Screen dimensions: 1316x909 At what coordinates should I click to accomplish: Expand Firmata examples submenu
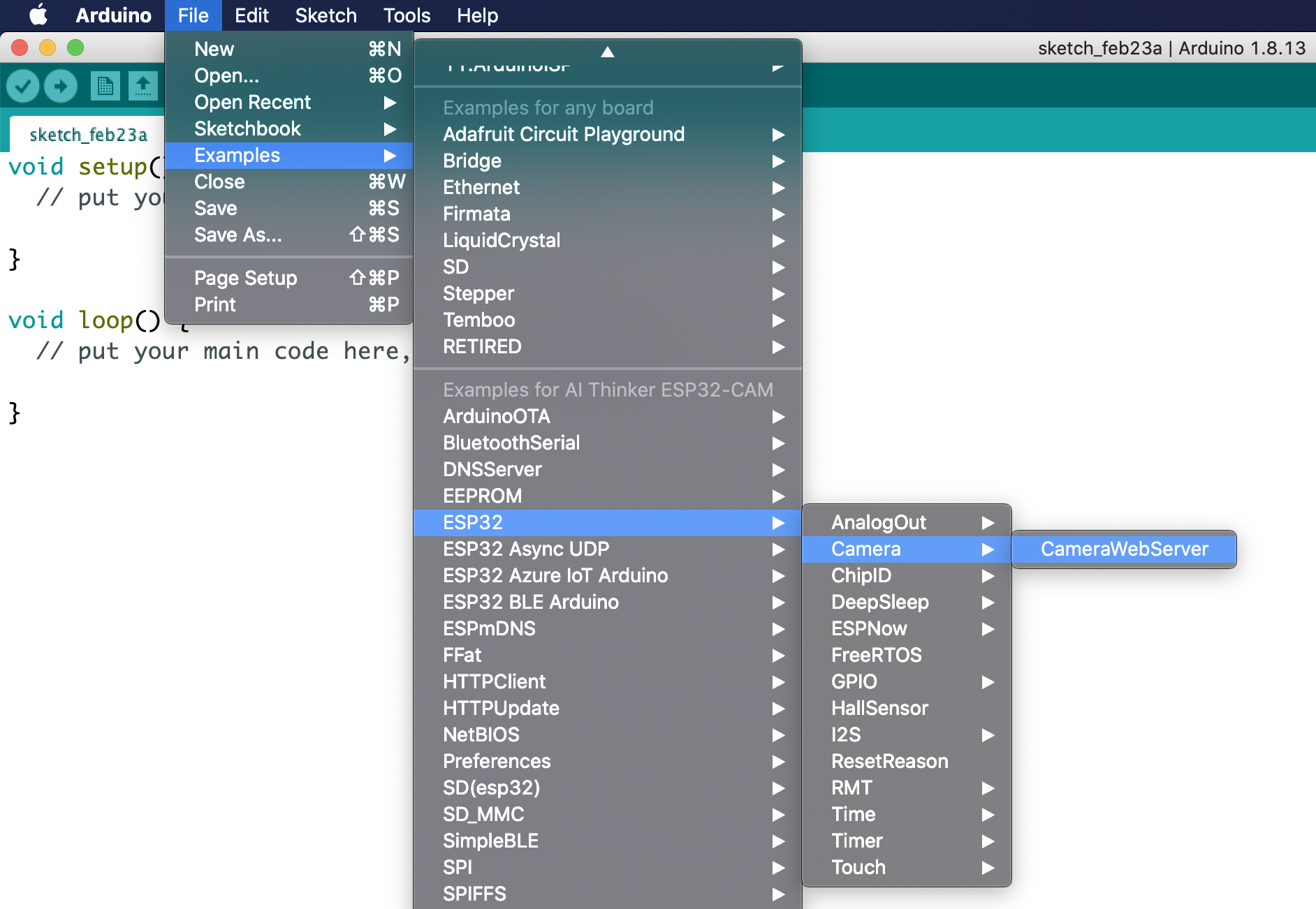click(608, 214)
